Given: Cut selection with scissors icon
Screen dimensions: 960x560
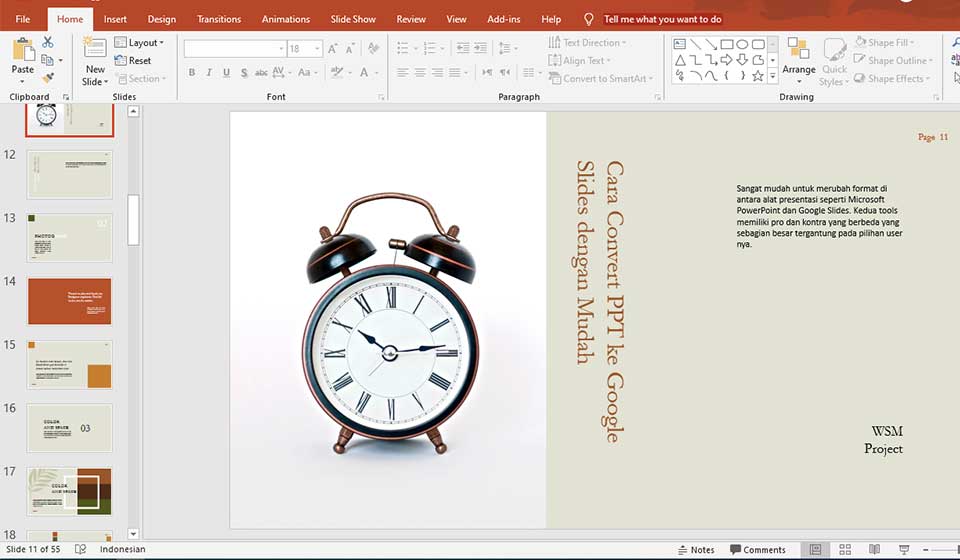Looking at the screenshot, I should 48,42.
